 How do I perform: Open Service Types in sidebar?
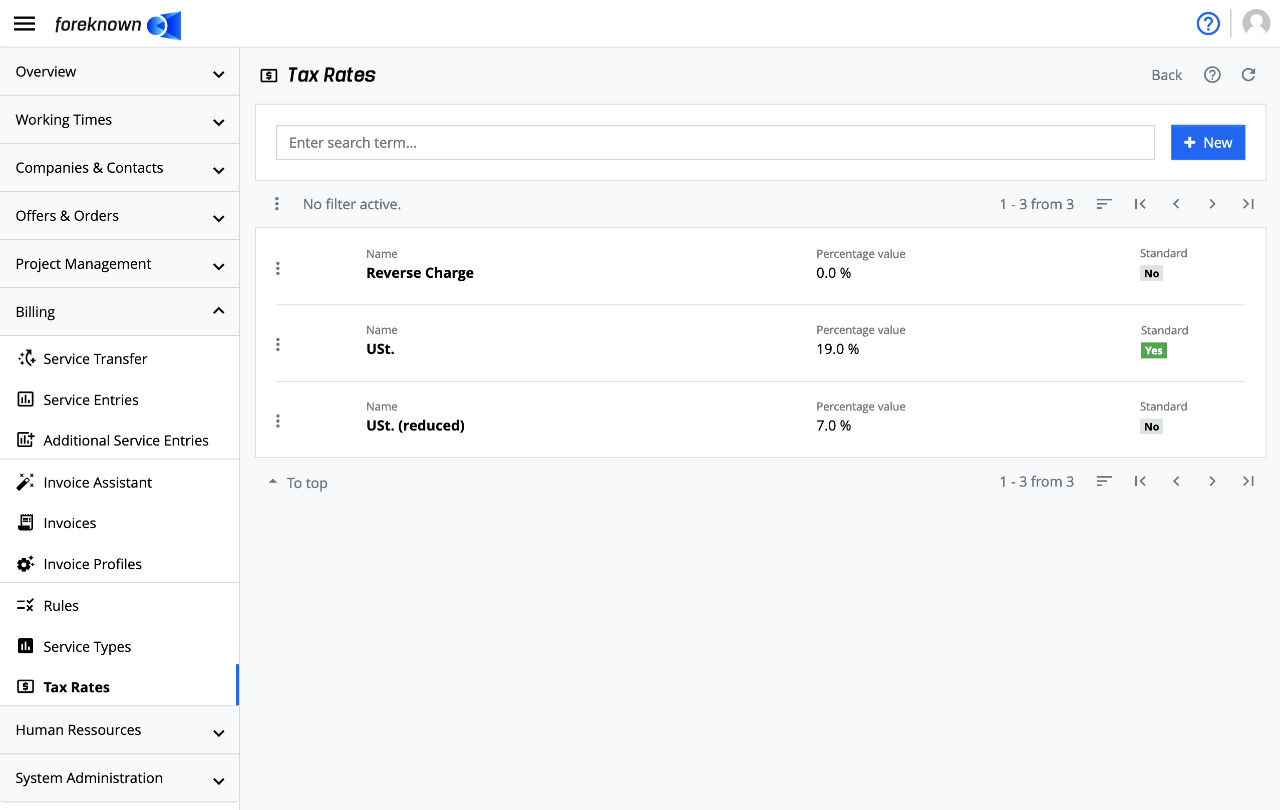click(x=119, y=646)
